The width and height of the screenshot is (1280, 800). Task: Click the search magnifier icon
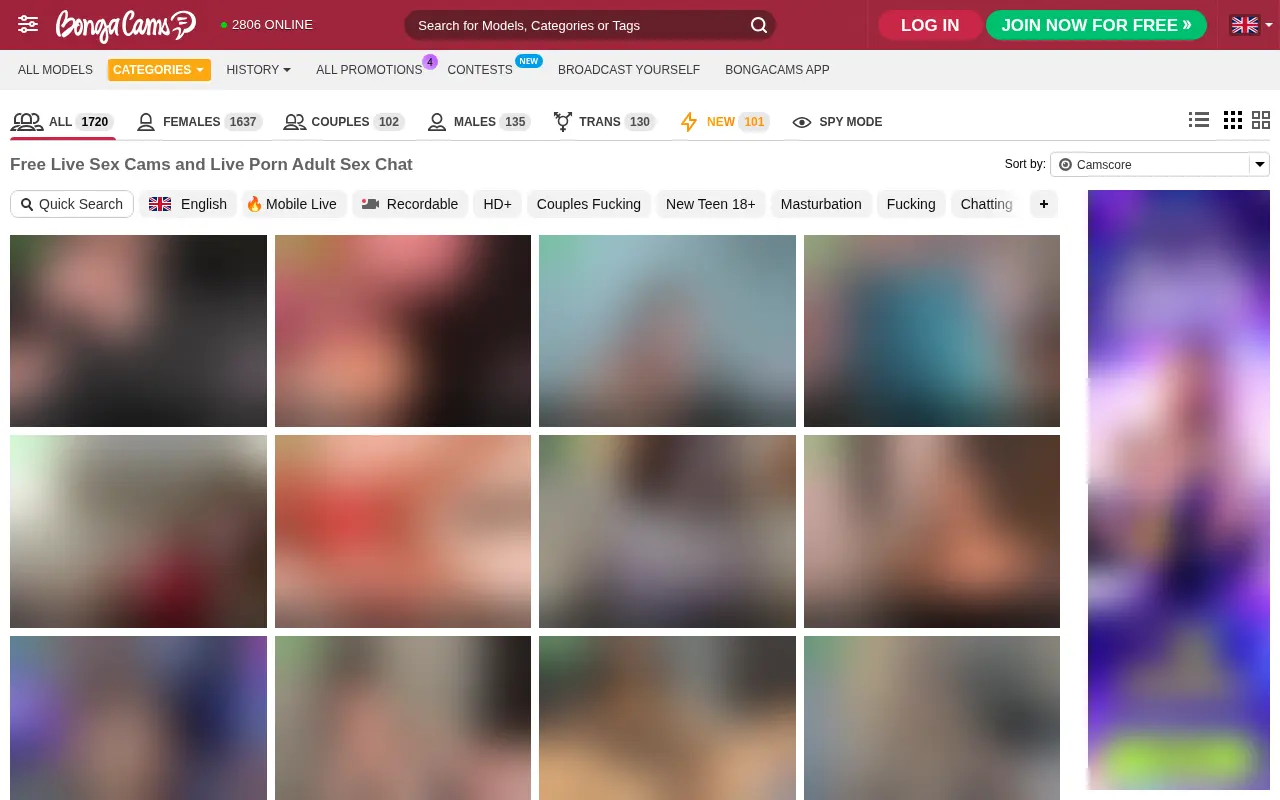pos(759,25)
